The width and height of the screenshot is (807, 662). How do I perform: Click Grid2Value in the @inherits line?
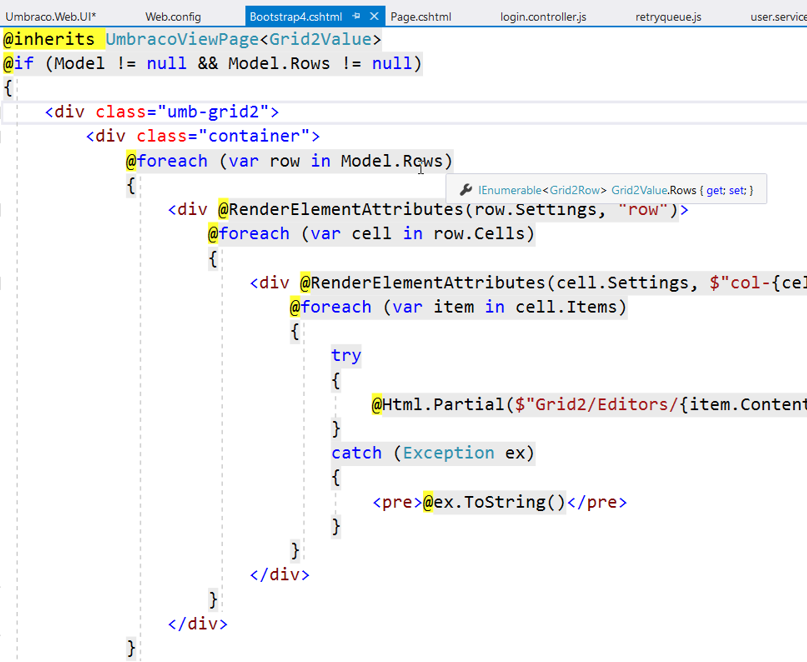pos(320,39)
